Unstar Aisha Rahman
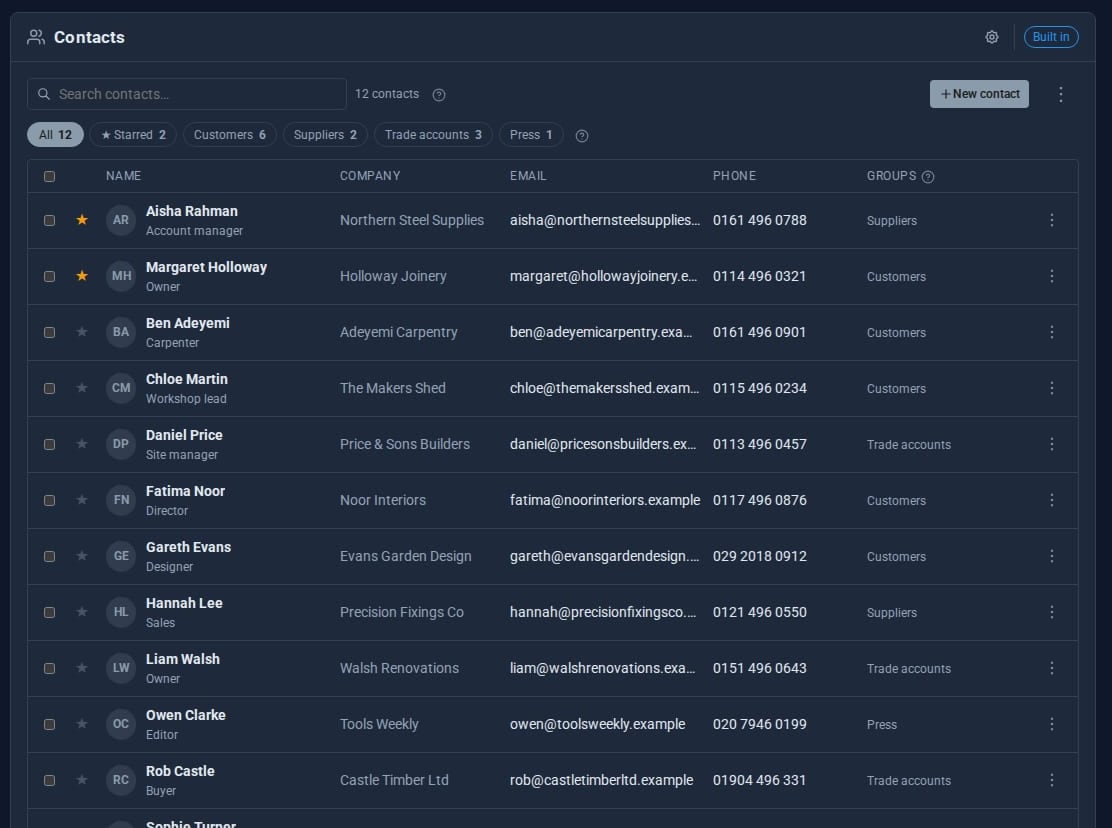 click(82, 220)
